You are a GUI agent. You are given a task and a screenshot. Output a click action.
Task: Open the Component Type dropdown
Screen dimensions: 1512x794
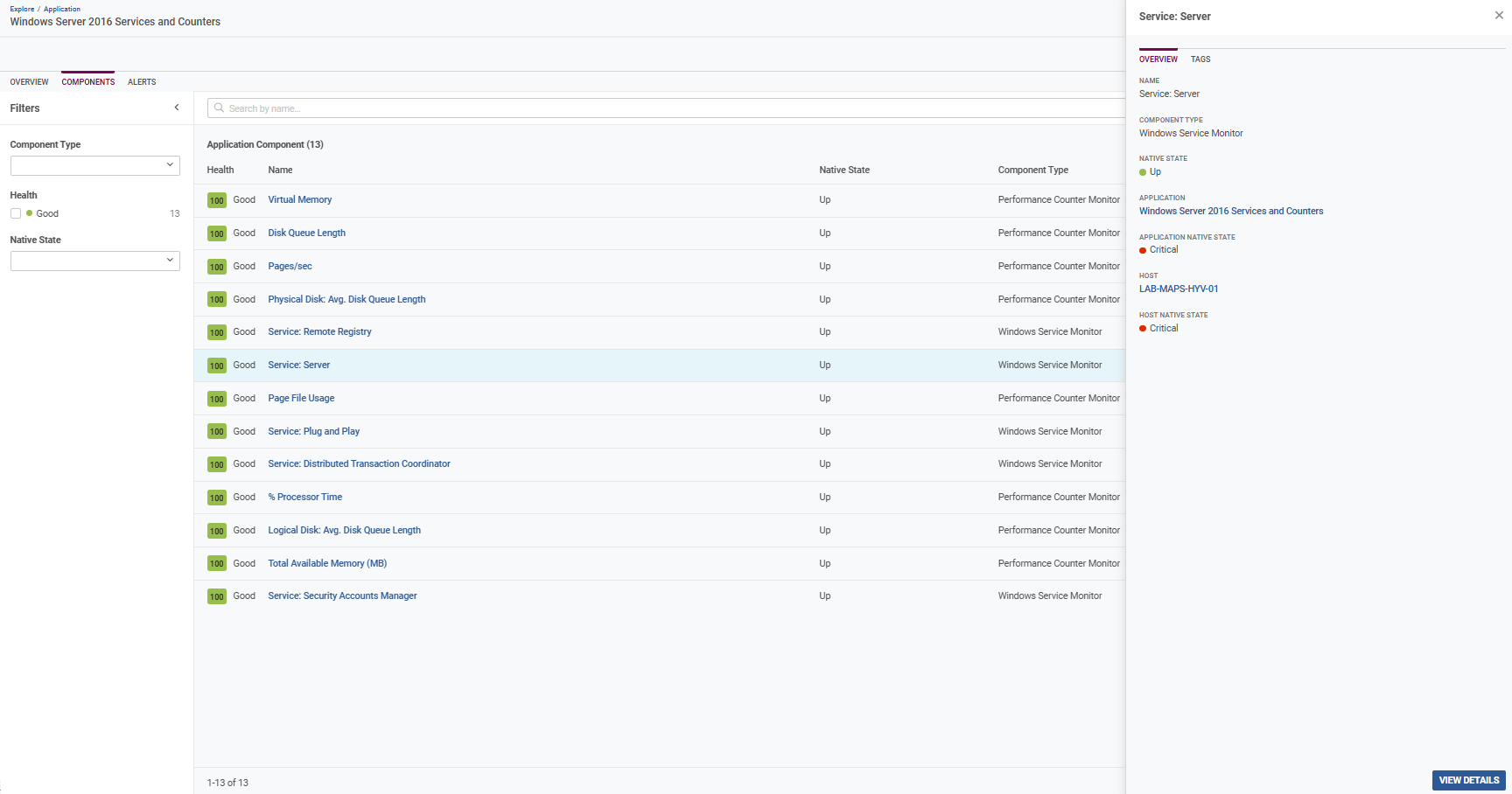(x=94, y=165)
